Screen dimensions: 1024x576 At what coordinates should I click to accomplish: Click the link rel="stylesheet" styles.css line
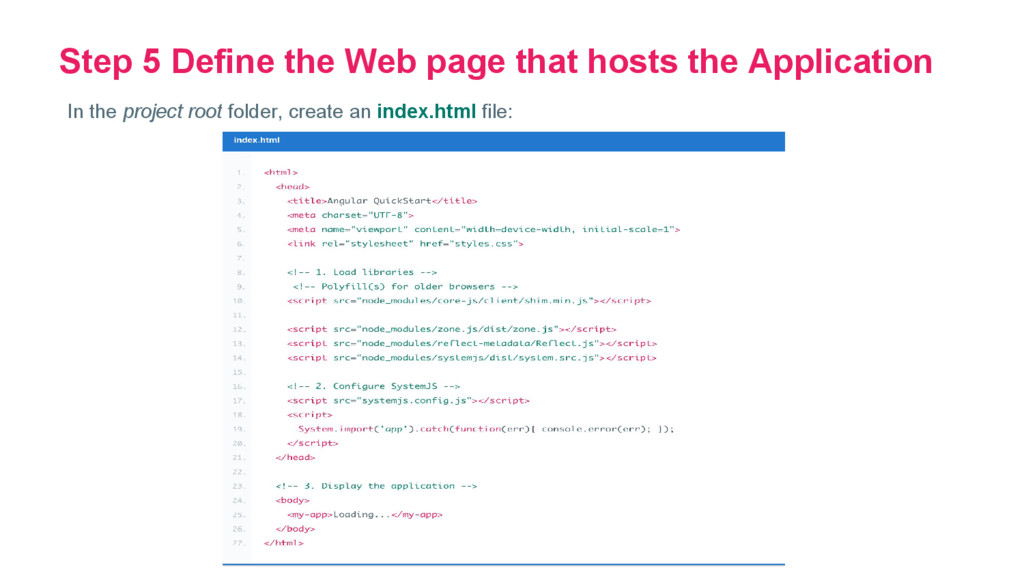pos(405,244)
